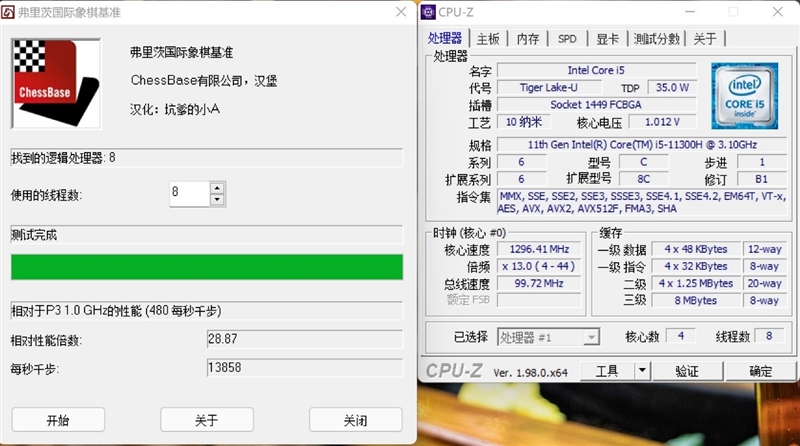The height and width of the screenshot is (446, 800).
Task: Click the L2 cache 4 x 1.25 MBytes value
Action: pyautogui.click(x=696, y=283)
